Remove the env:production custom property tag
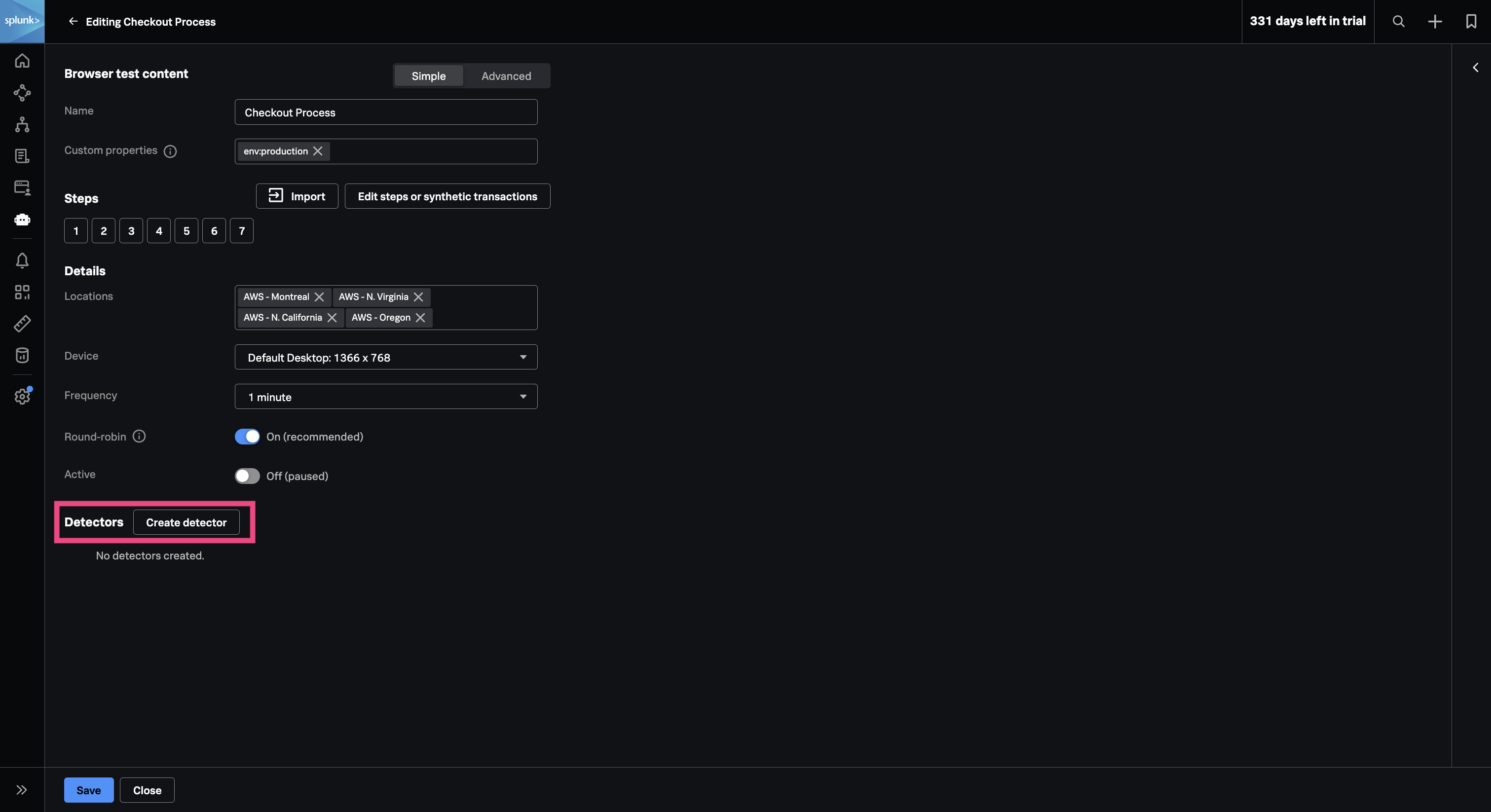Viewport: 1491px width, 812px height. (x=318, y=151)
